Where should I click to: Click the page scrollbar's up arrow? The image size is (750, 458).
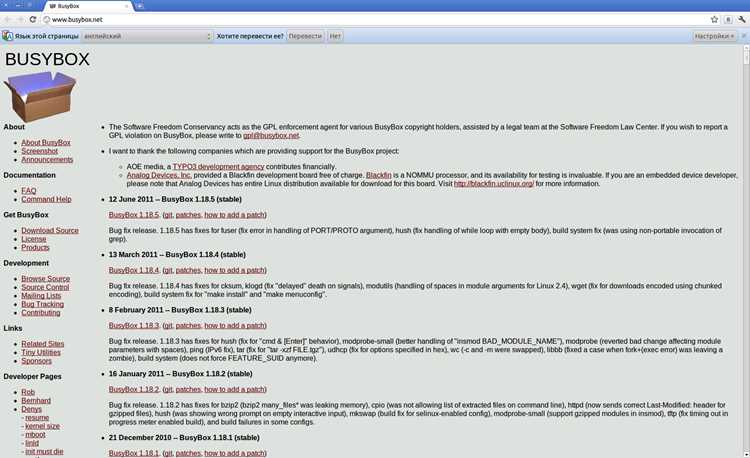746,47
